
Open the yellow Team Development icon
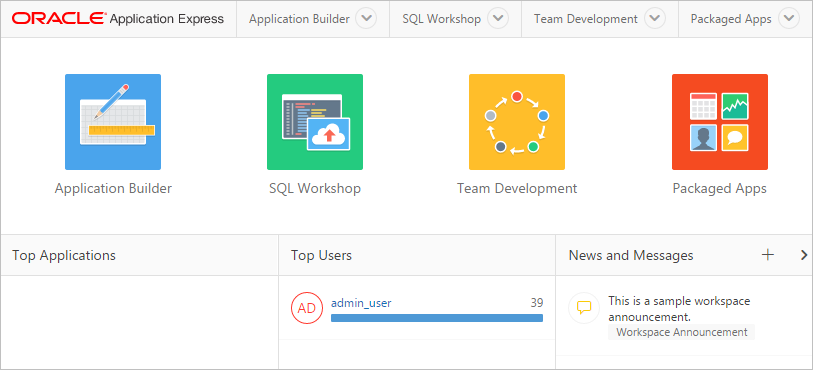[517, 122]
